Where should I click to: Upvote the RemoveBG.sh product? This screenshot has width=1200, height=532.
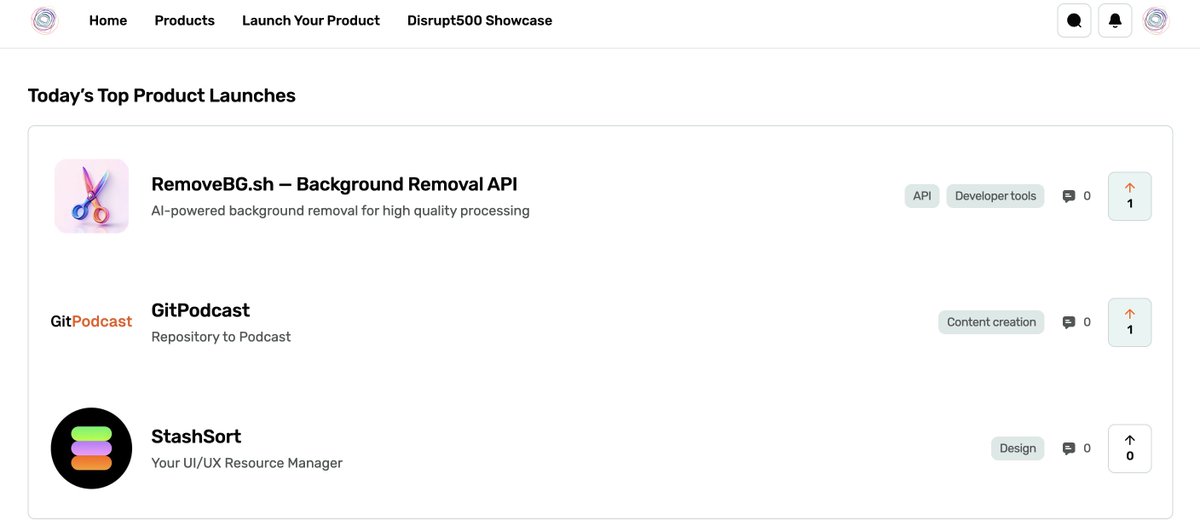pos(1130,196)
